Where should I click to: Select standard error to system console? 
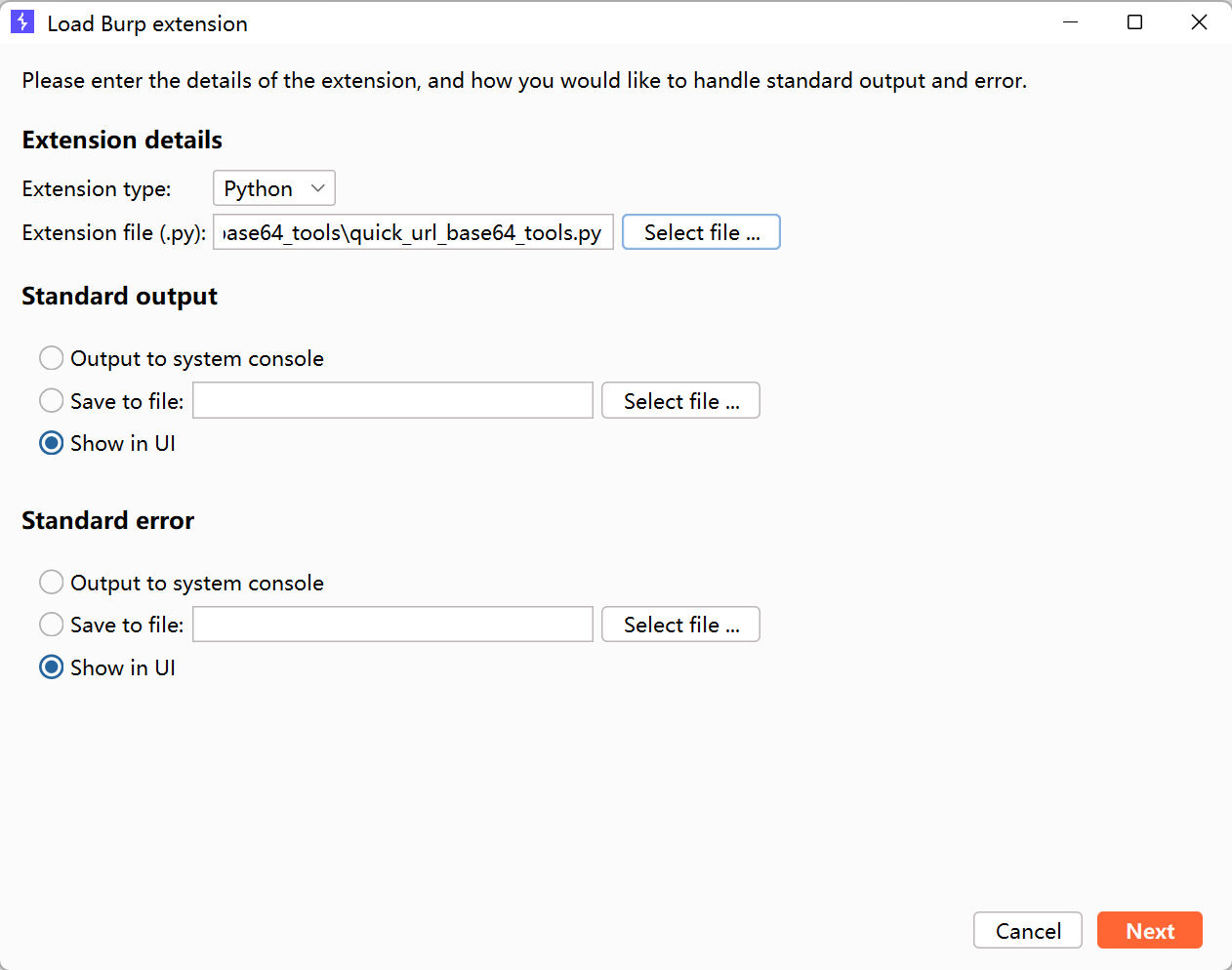(52, 583)
